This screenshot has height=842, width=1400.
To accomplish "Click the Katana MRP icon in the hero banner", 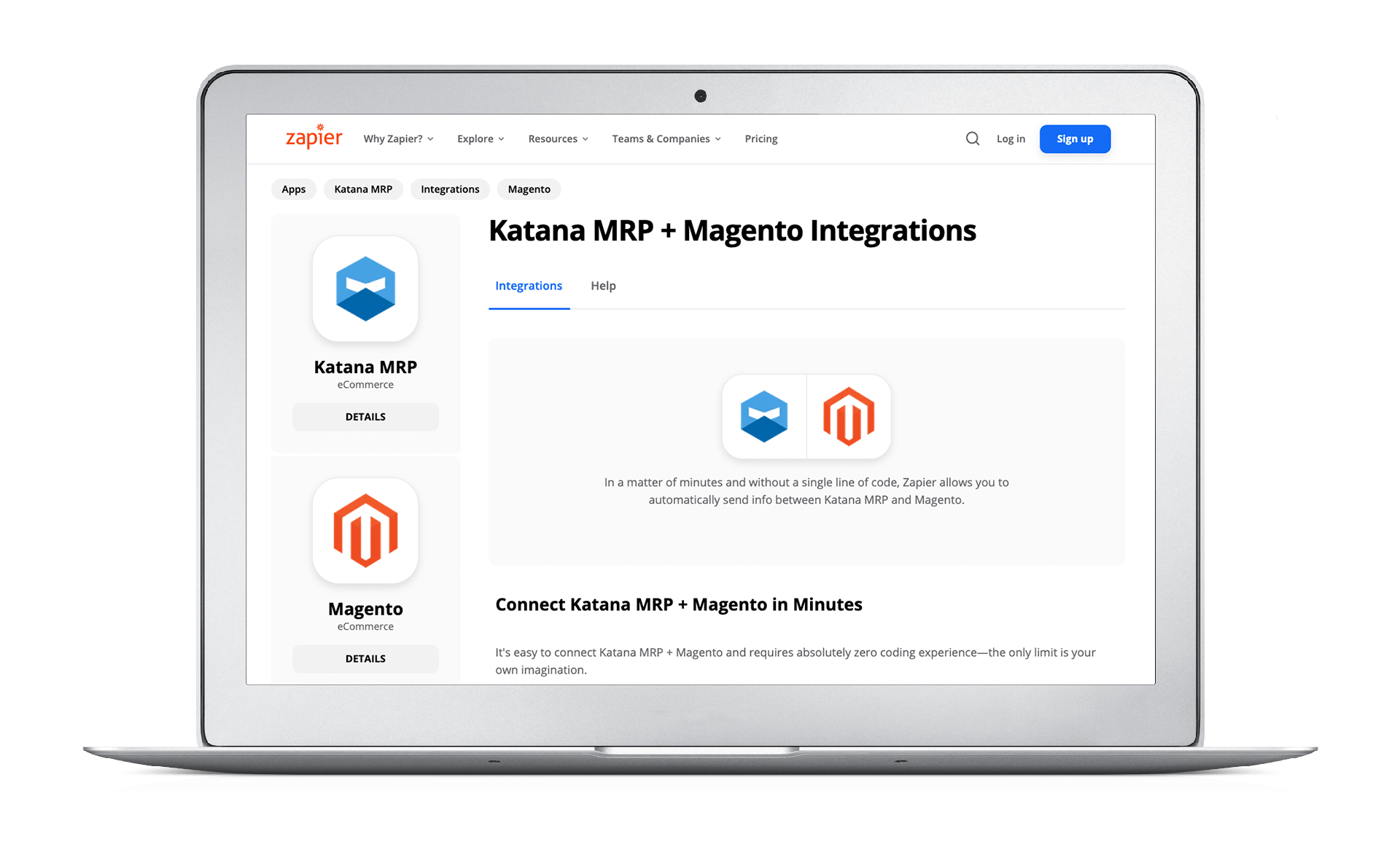I will [764, 416].
